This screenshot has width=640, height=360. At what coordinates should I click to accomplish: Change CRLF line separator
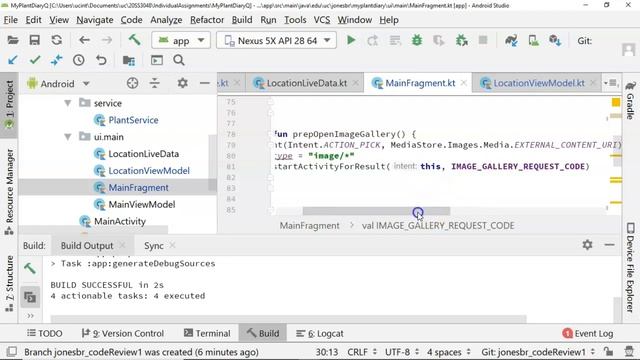tap(362, 352)
